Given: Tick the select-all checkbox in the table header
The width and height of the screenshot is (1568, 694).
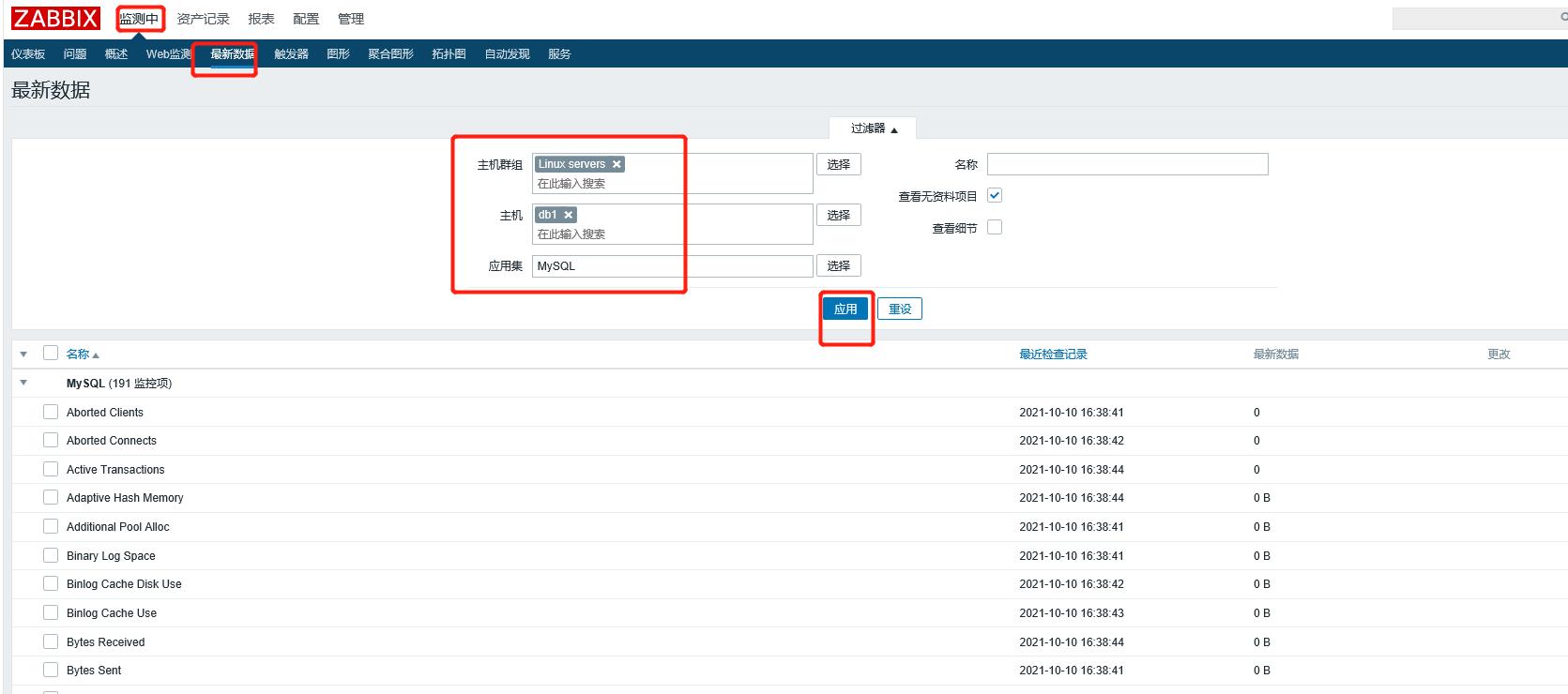Looking at the screenshot, I should click(51, 354).
